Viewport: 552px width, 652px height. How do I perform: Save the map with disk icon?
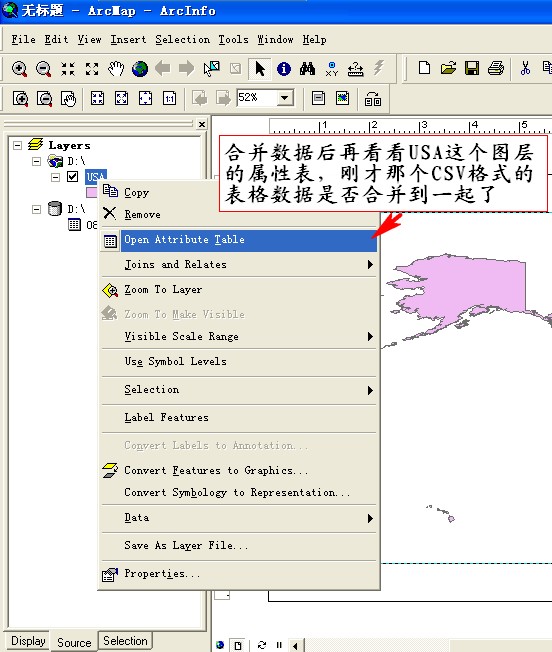(x=472, y=68)
